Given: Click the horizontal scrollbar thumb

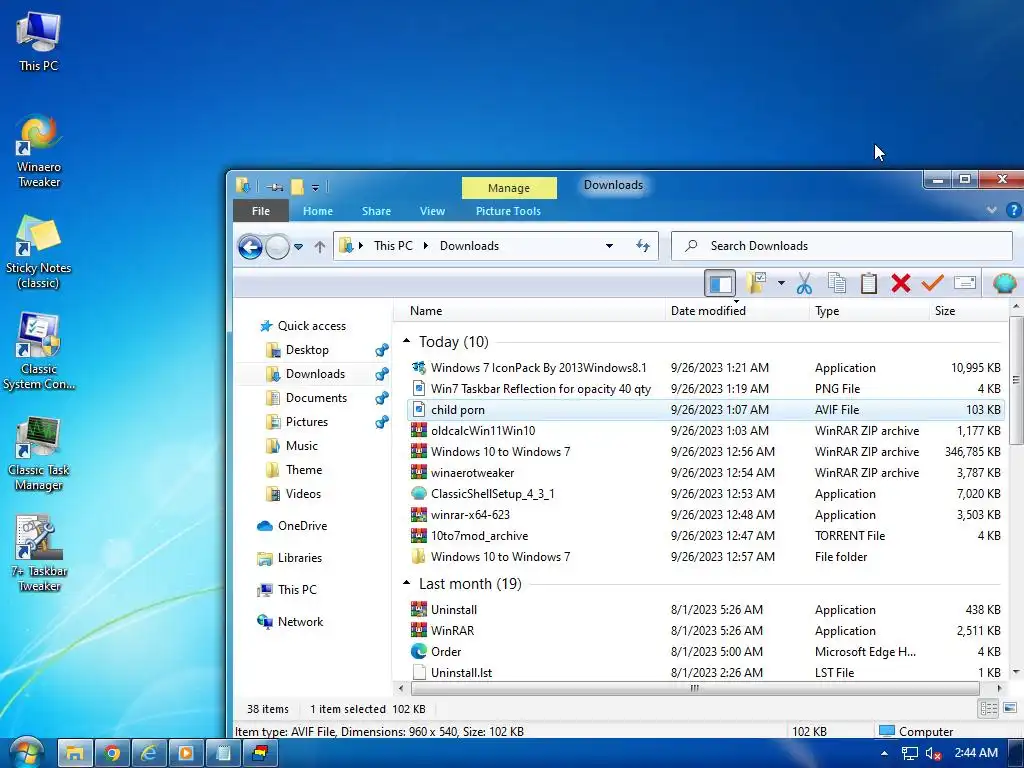Looking at the screenshot, I should click(x=695, y=688).
